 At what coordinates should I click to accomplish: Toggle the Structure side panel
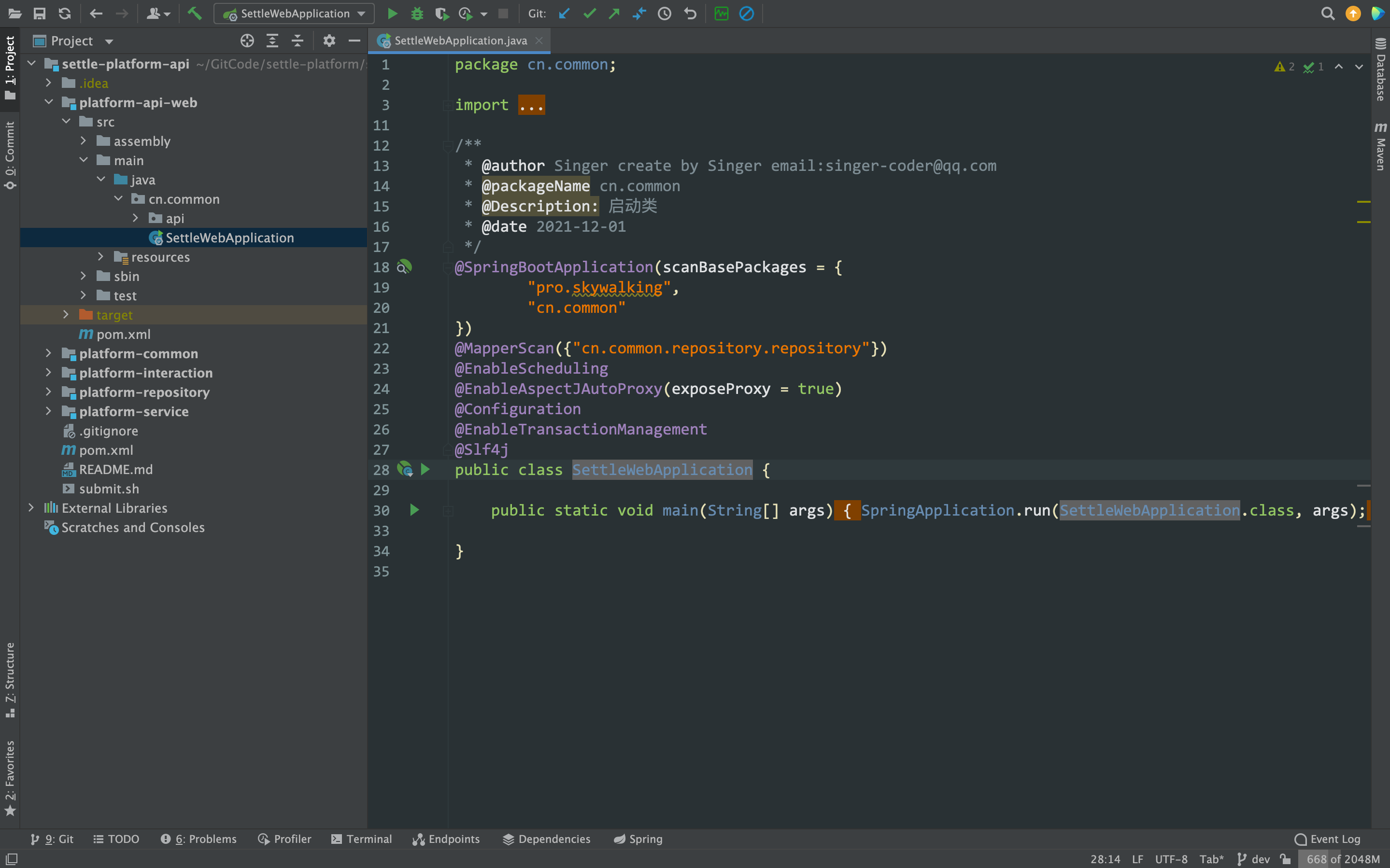coord(10,680)
